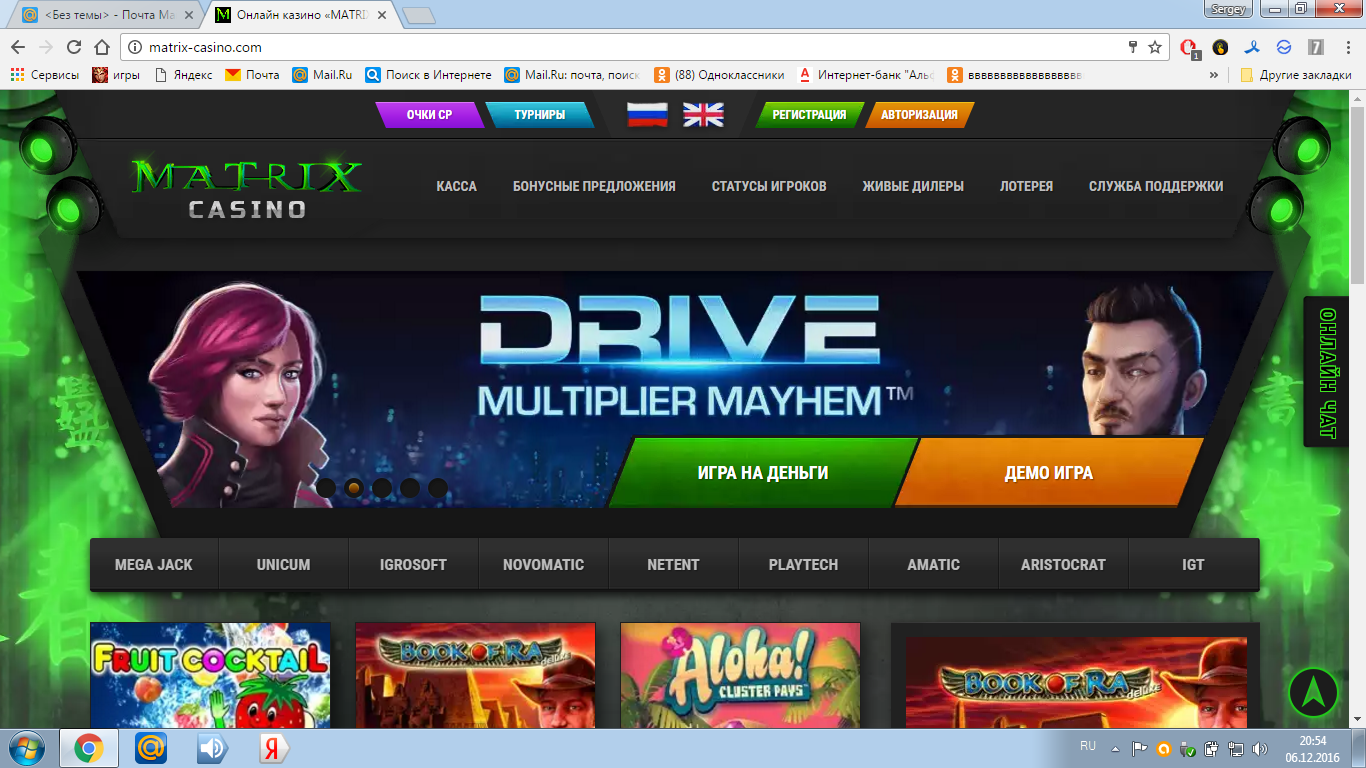Screen dimensions: 1366x768
Task: Show hidden system tray icons
Action: click(x=1115, y=748)
